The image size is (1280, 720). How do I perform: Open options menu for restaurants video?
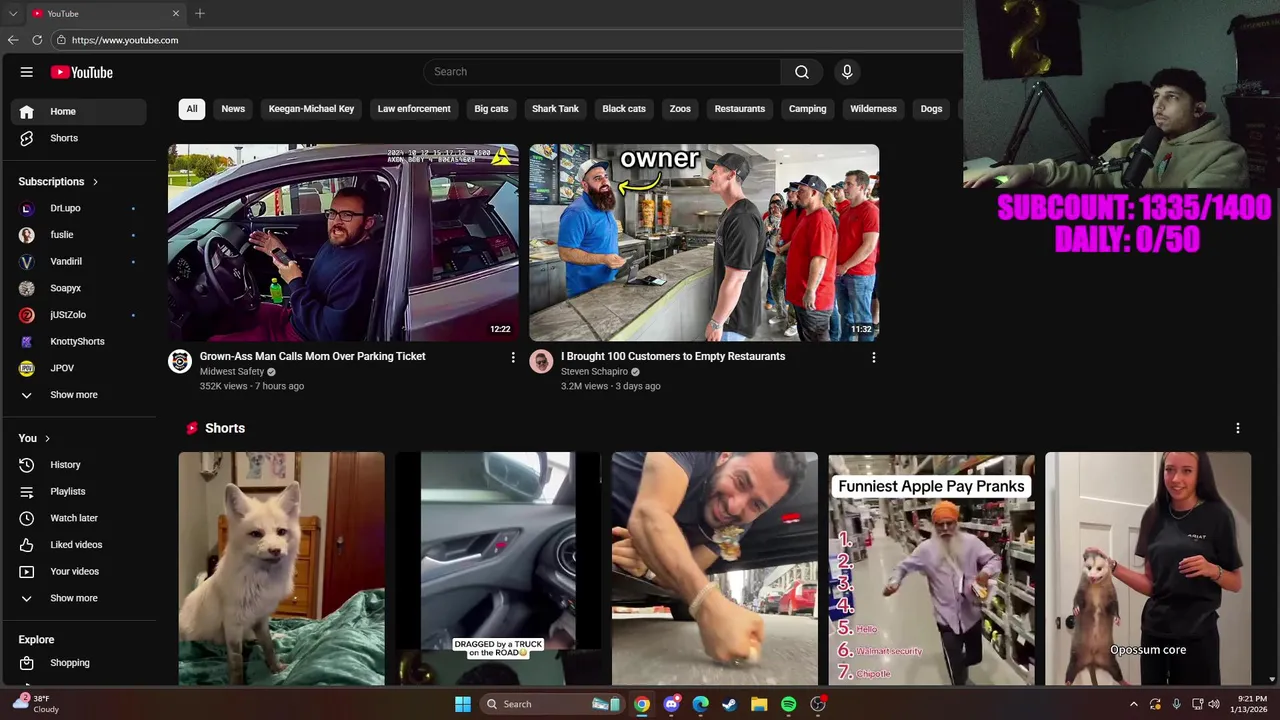[x=874, y=357]
